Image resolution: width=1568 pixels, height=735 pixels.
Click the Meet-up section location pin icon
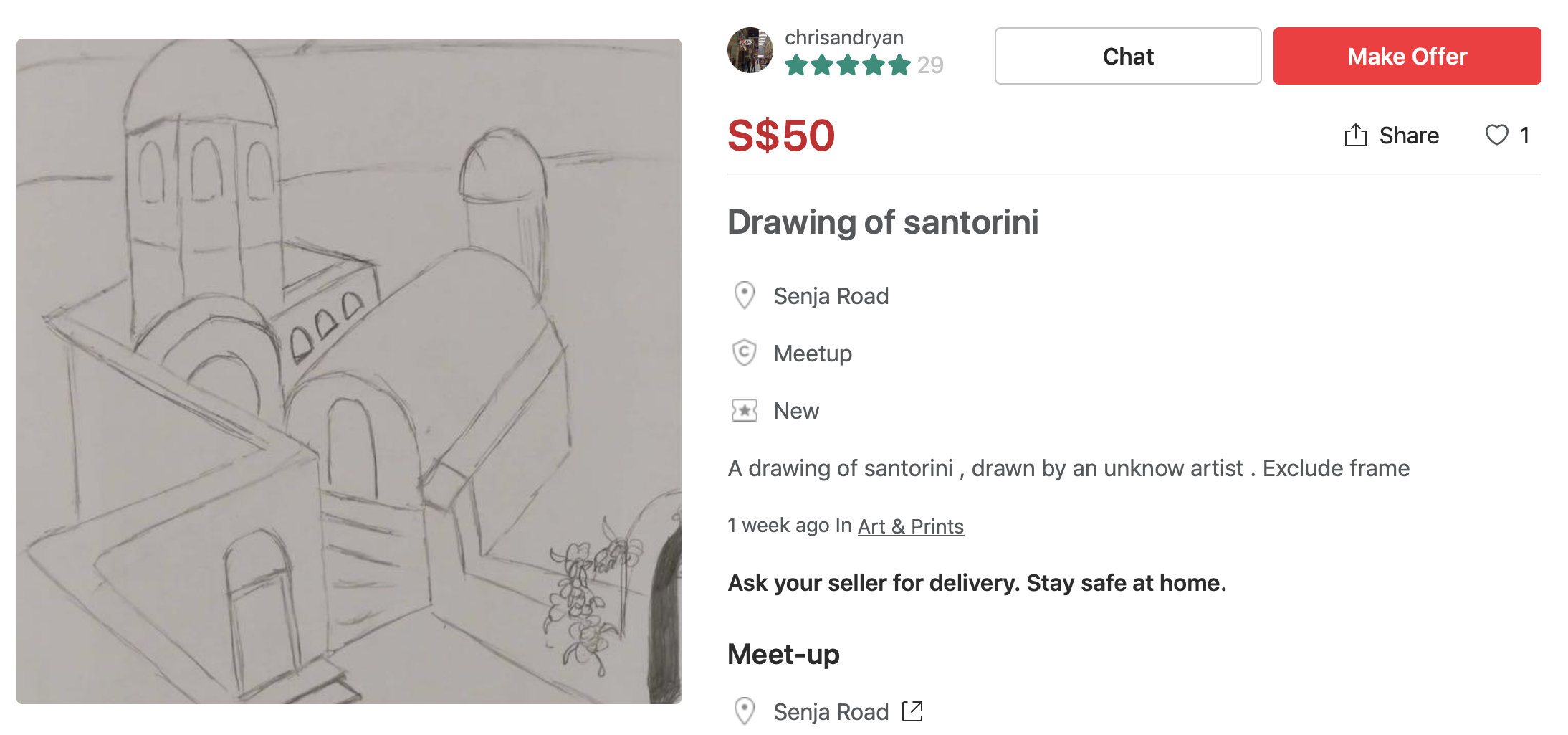[745, 711]
